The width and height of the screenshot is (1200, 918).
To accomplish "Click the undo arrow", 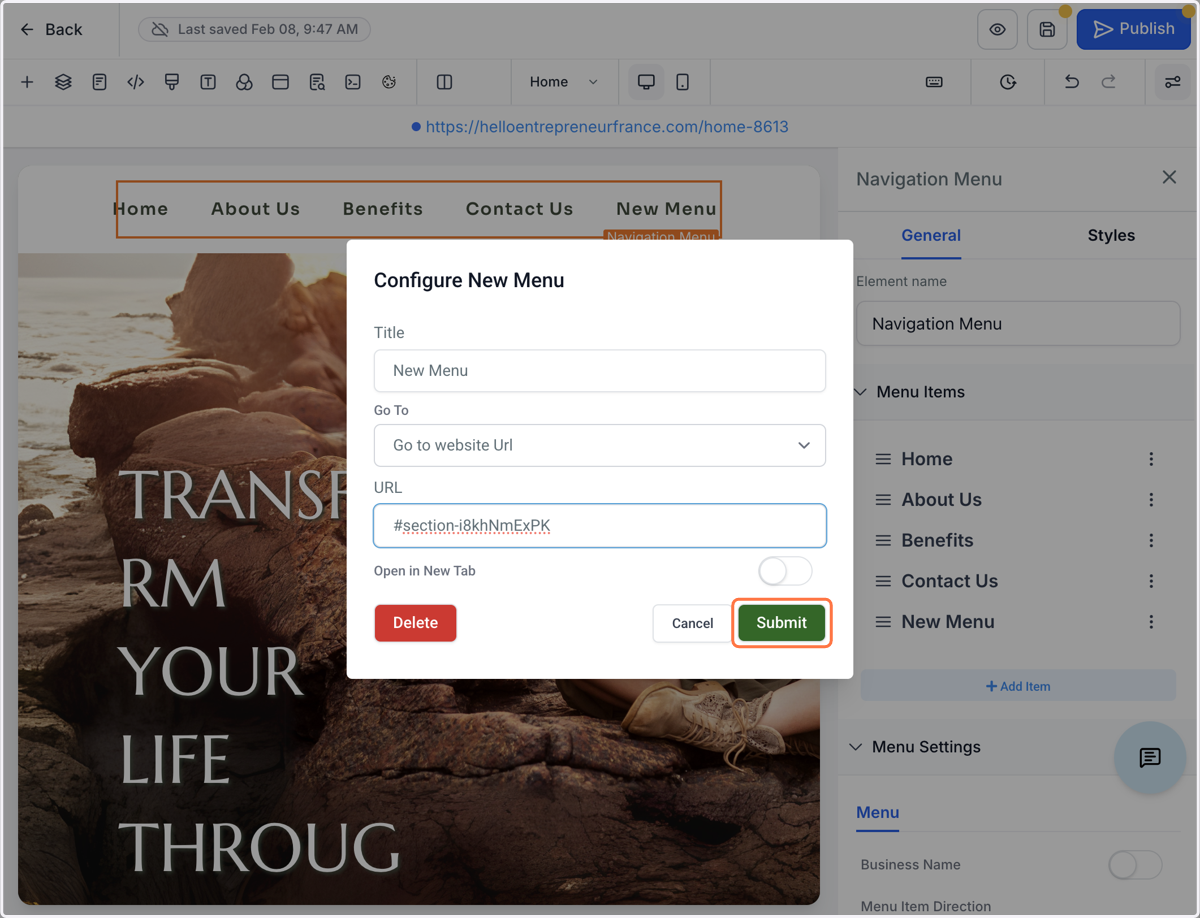I will click(1072, 82).
